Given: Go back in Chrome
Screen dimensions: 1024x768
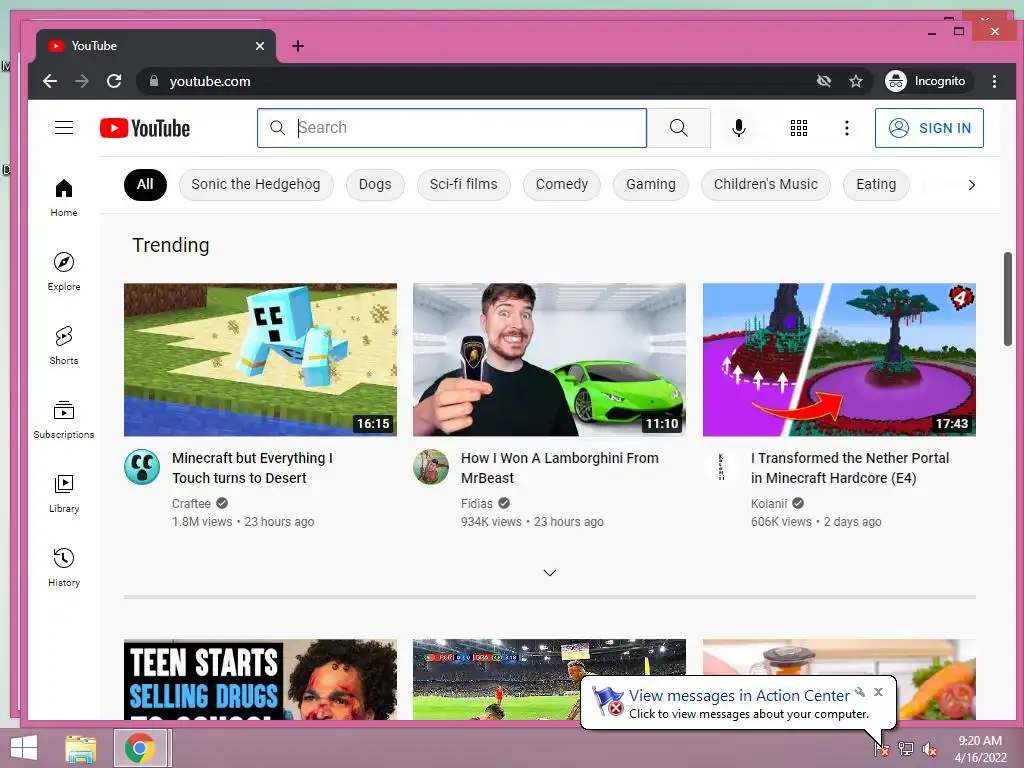Looking at the screenshot, I should click(50, 81).
